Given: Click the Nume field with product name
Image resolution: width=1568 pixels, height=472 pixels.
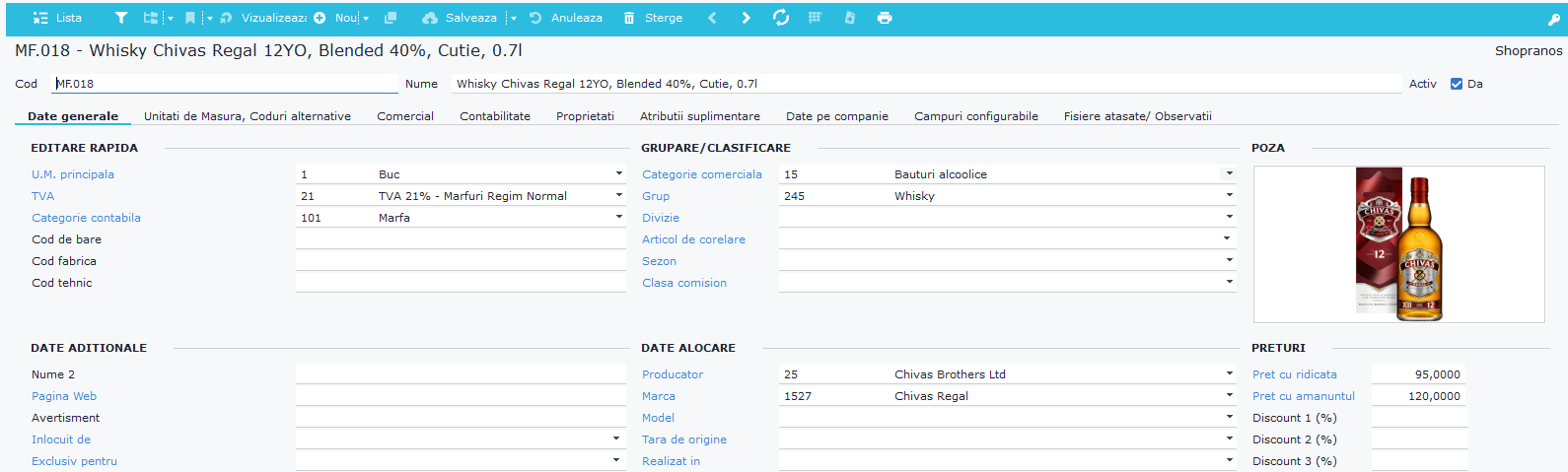Looking at the screenshot, I should click(x=927, y=84).
